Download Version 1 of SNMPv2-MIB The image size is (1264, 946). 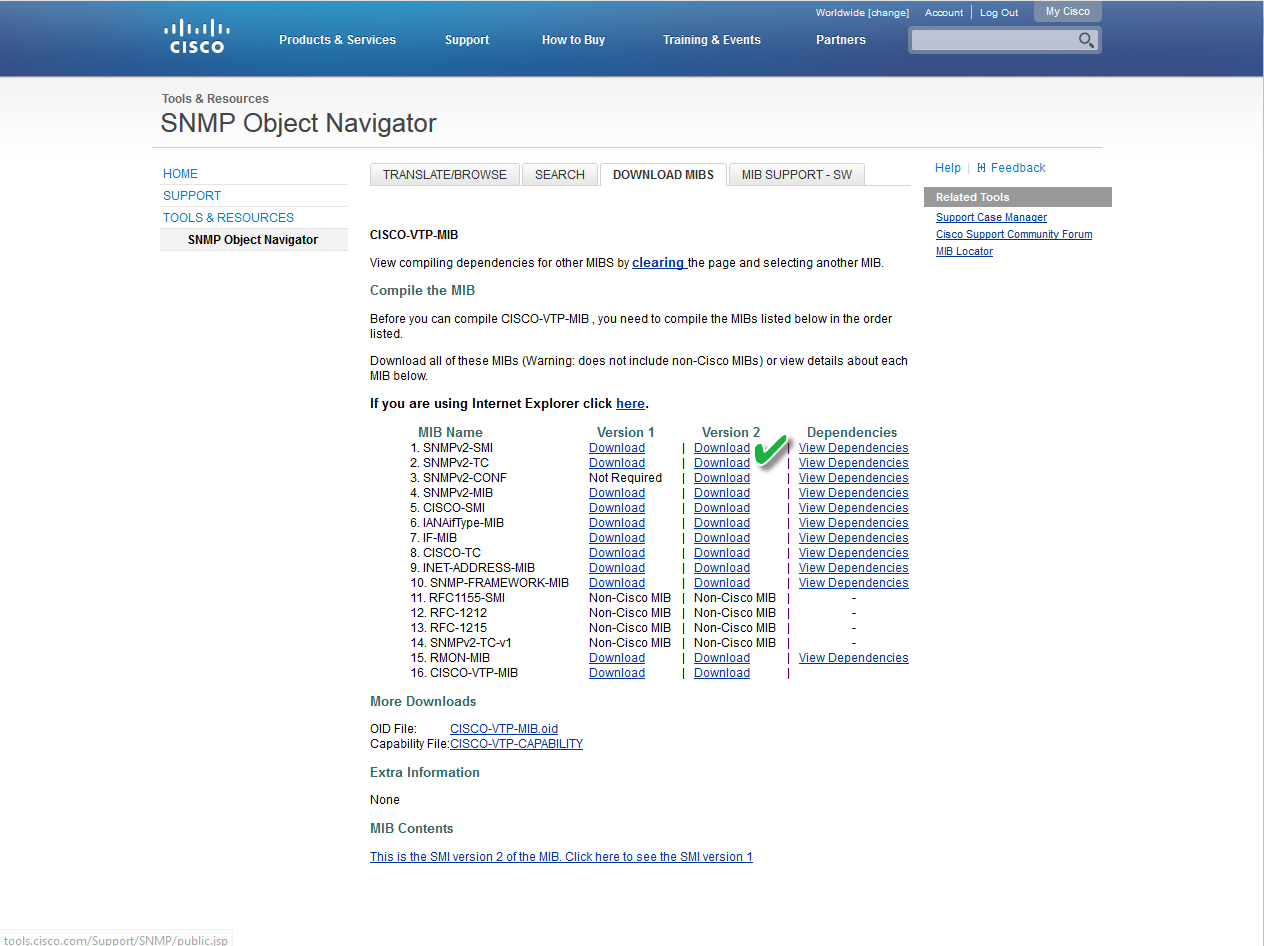(x=617, y=493)
